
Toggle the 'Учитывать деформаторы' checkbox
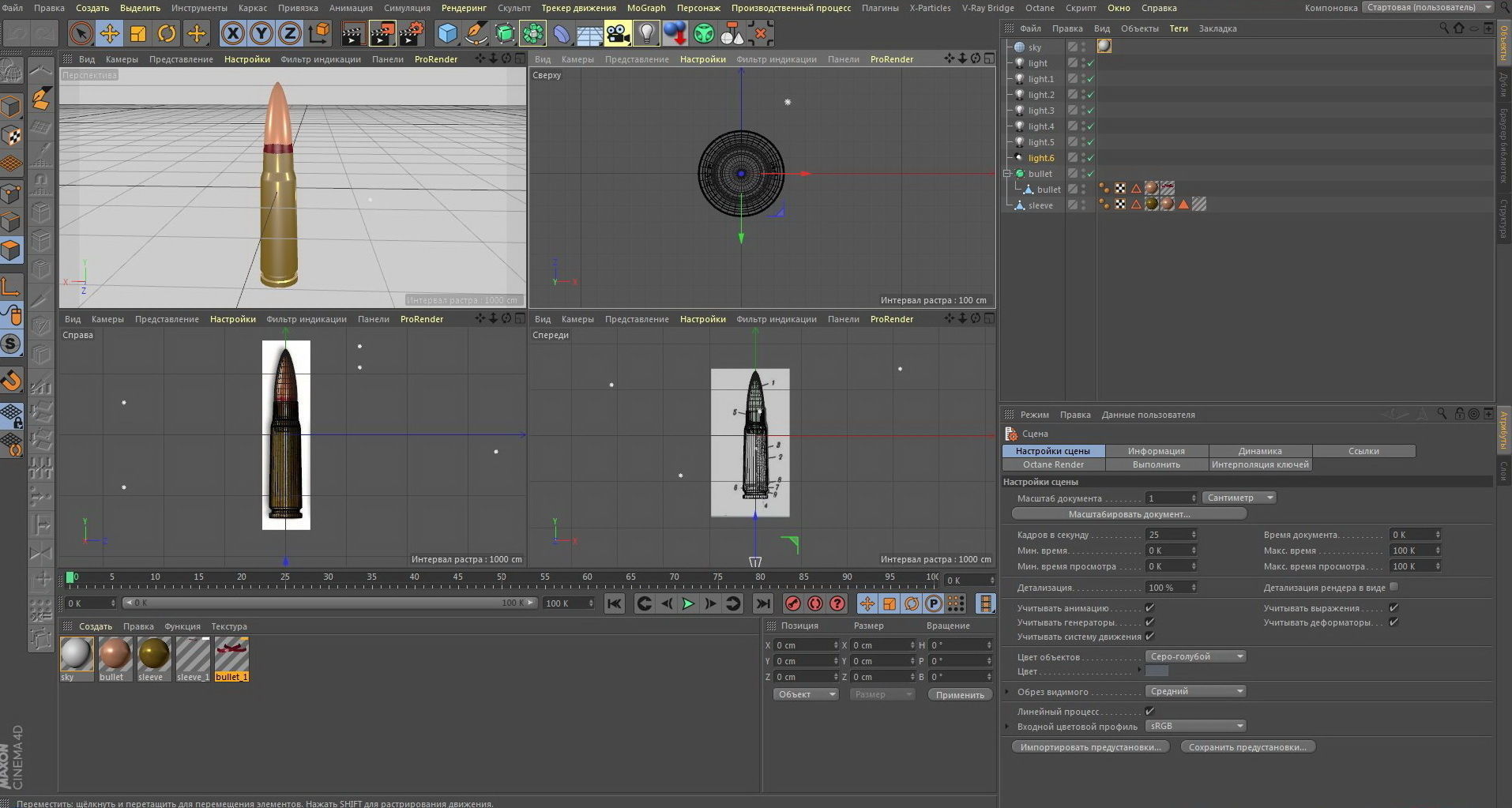click(1394, 622)
